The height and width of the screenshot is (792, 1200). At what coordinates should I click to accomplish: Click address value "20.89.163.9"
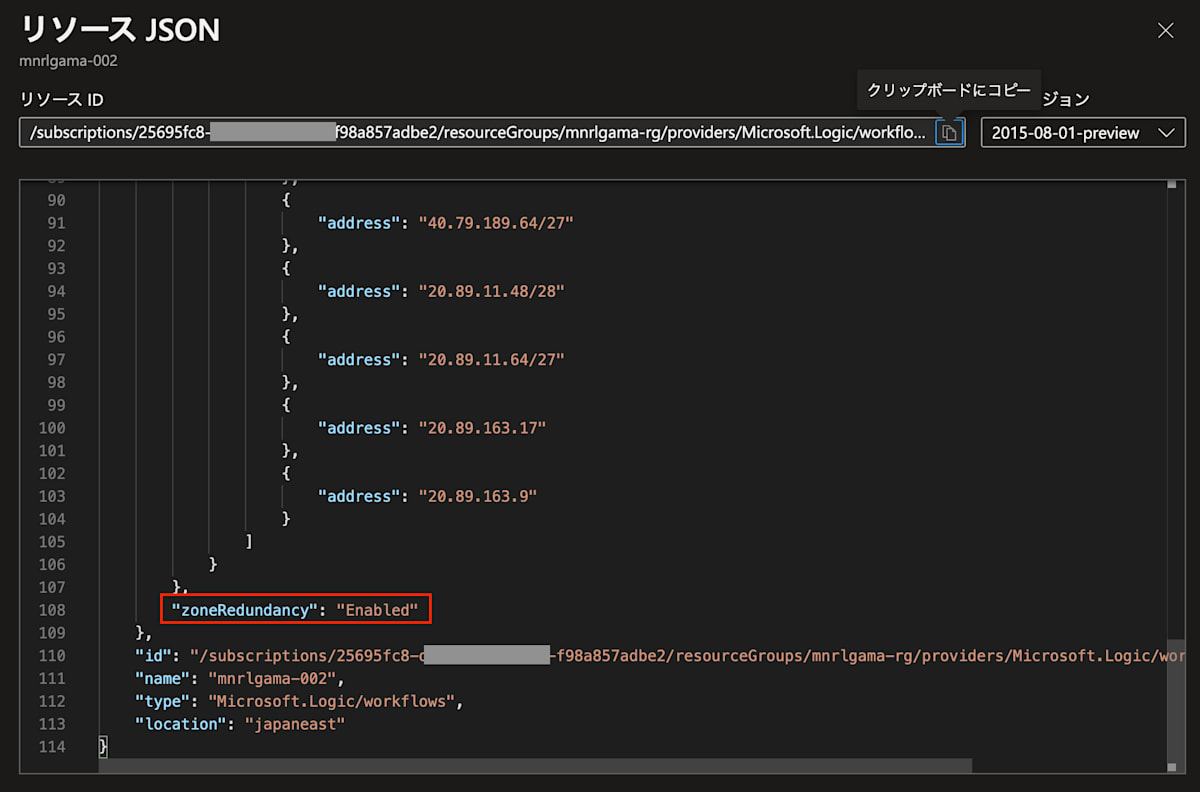(478, 496)
